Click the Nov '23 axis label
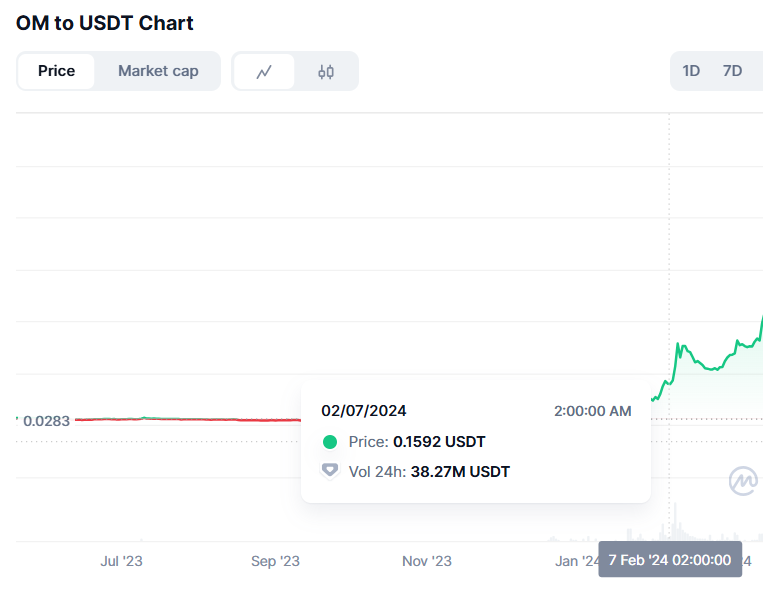The width and height of the screenshot is (763, 595). [427, 561]
